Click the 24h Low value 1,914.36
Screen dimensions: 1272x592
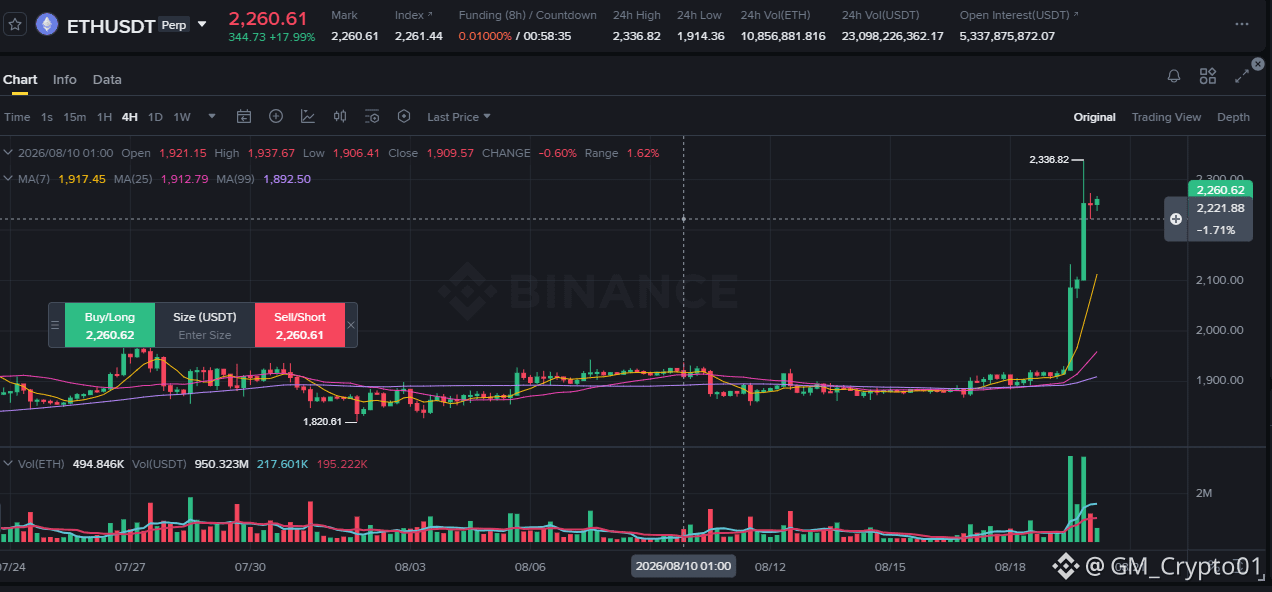point(700,36)
